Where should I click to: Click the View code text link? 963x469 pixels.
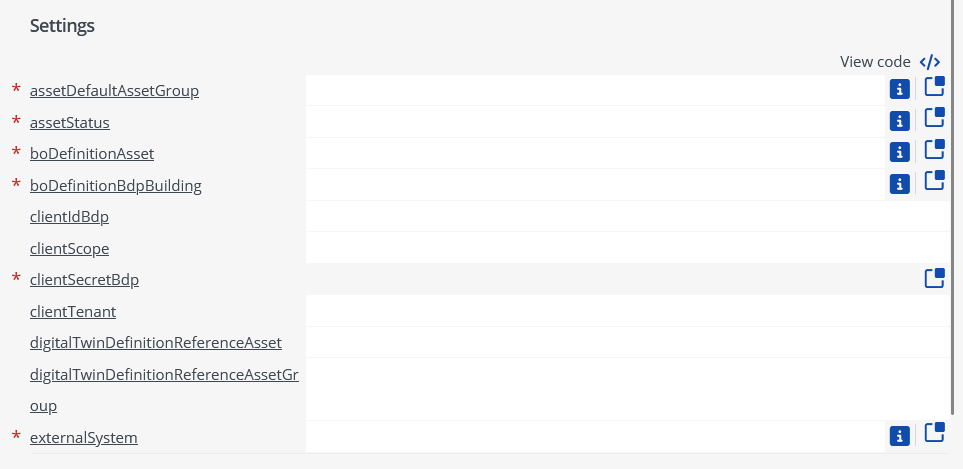coord(875,62)
